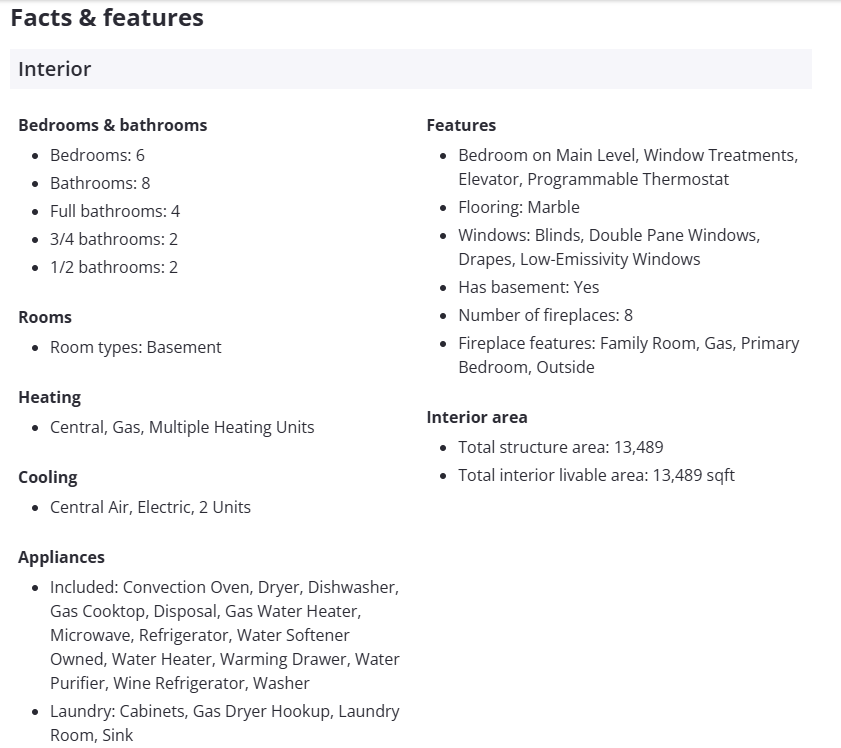Click Has basement: Yes entry
The height and width of the screenshot is (748, 841).
529,287
